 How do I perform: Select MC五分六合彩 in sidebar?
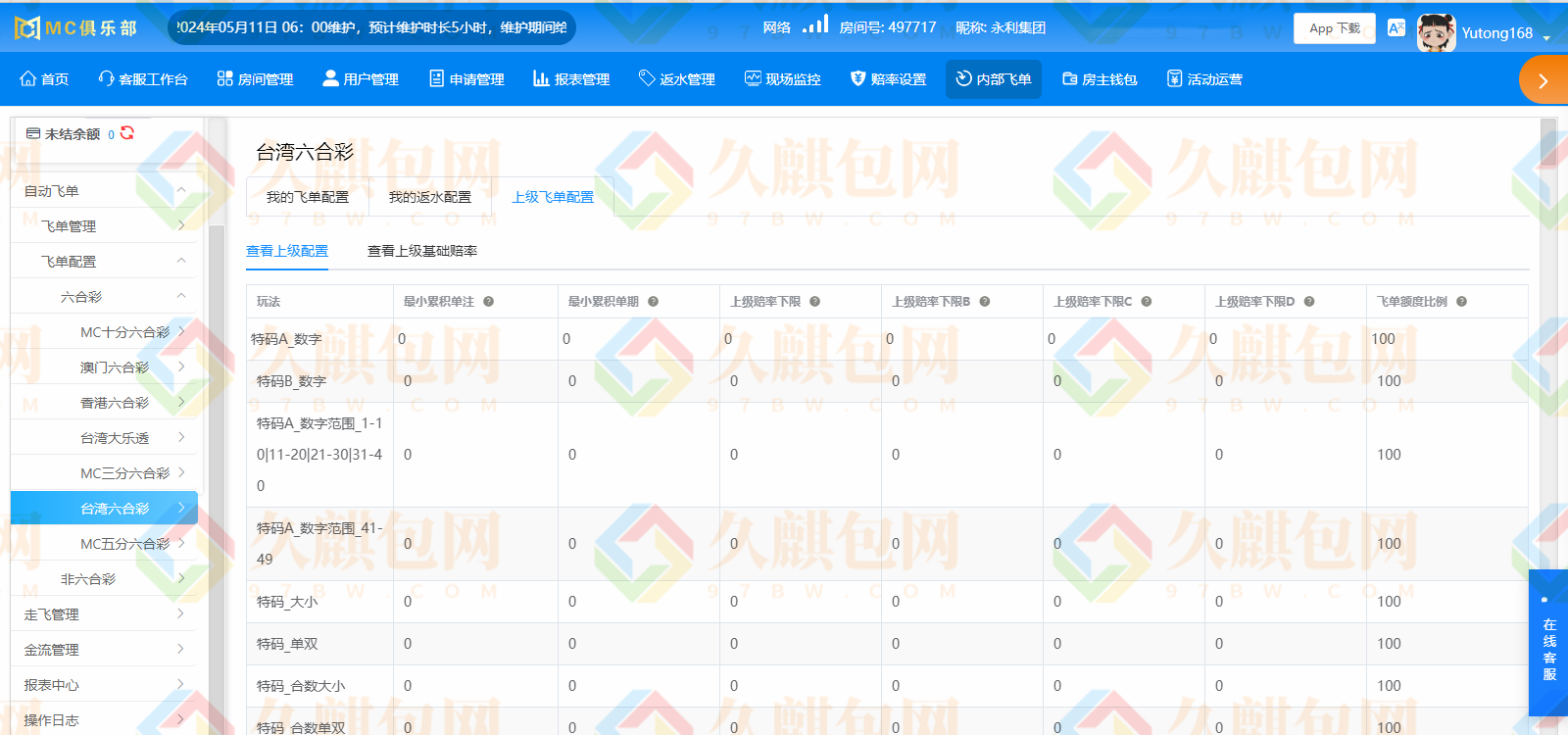tap(104, 544)
